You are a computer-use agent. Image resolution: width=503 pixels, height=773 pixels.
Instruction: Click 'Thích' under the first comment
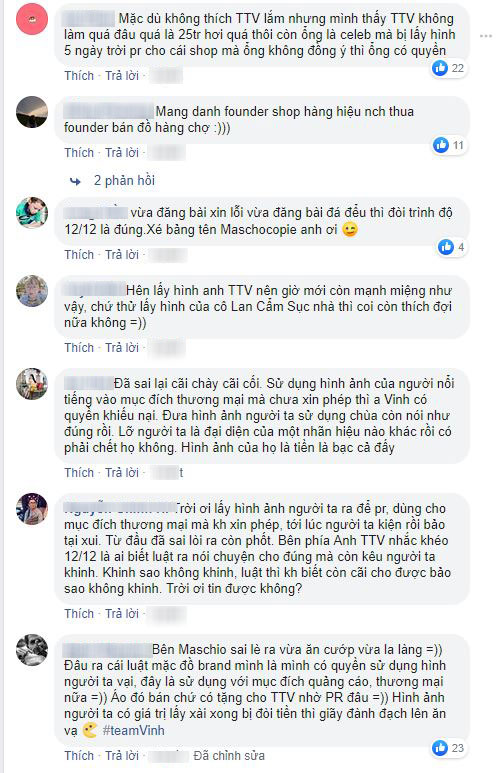tap(79, 75)
